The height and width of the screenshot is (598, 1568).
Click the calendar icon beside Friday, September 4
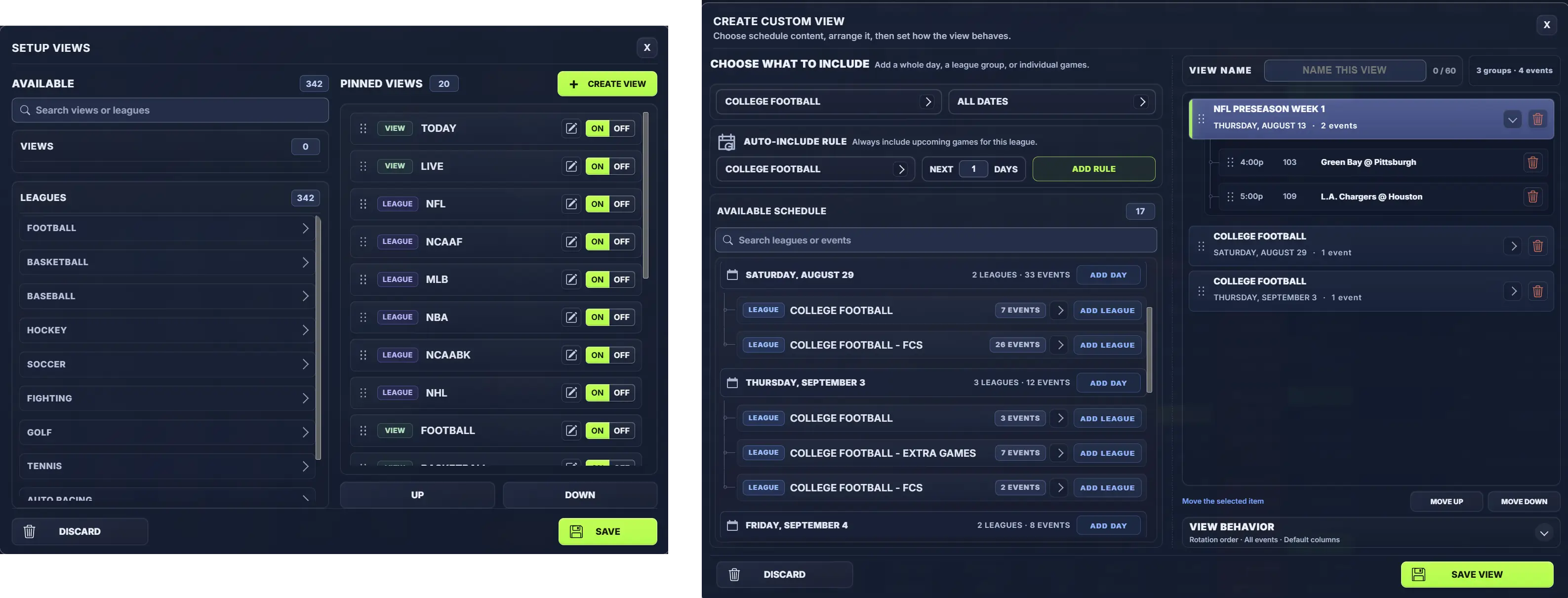[732, 525]
